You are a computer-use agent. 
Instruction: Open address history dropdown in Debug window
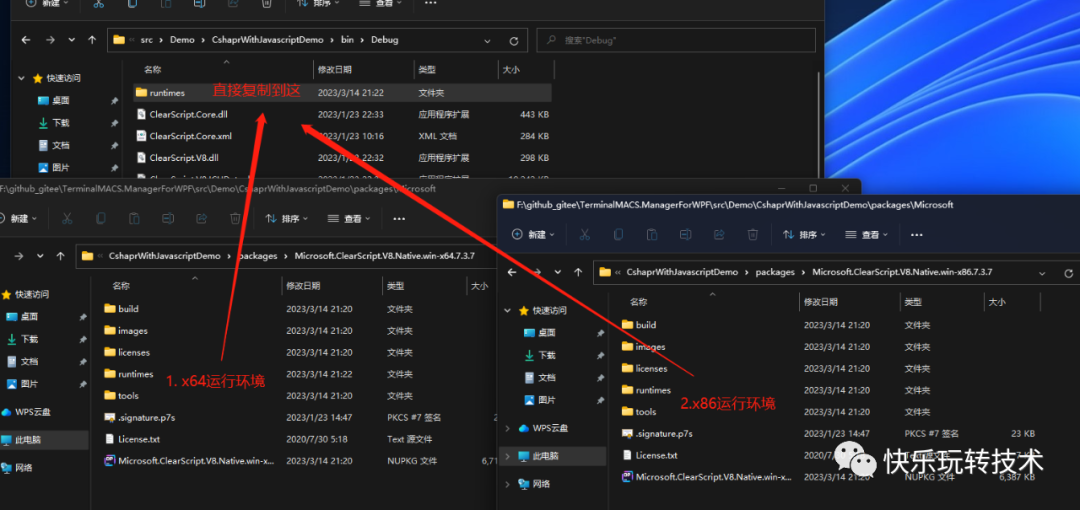486,41
